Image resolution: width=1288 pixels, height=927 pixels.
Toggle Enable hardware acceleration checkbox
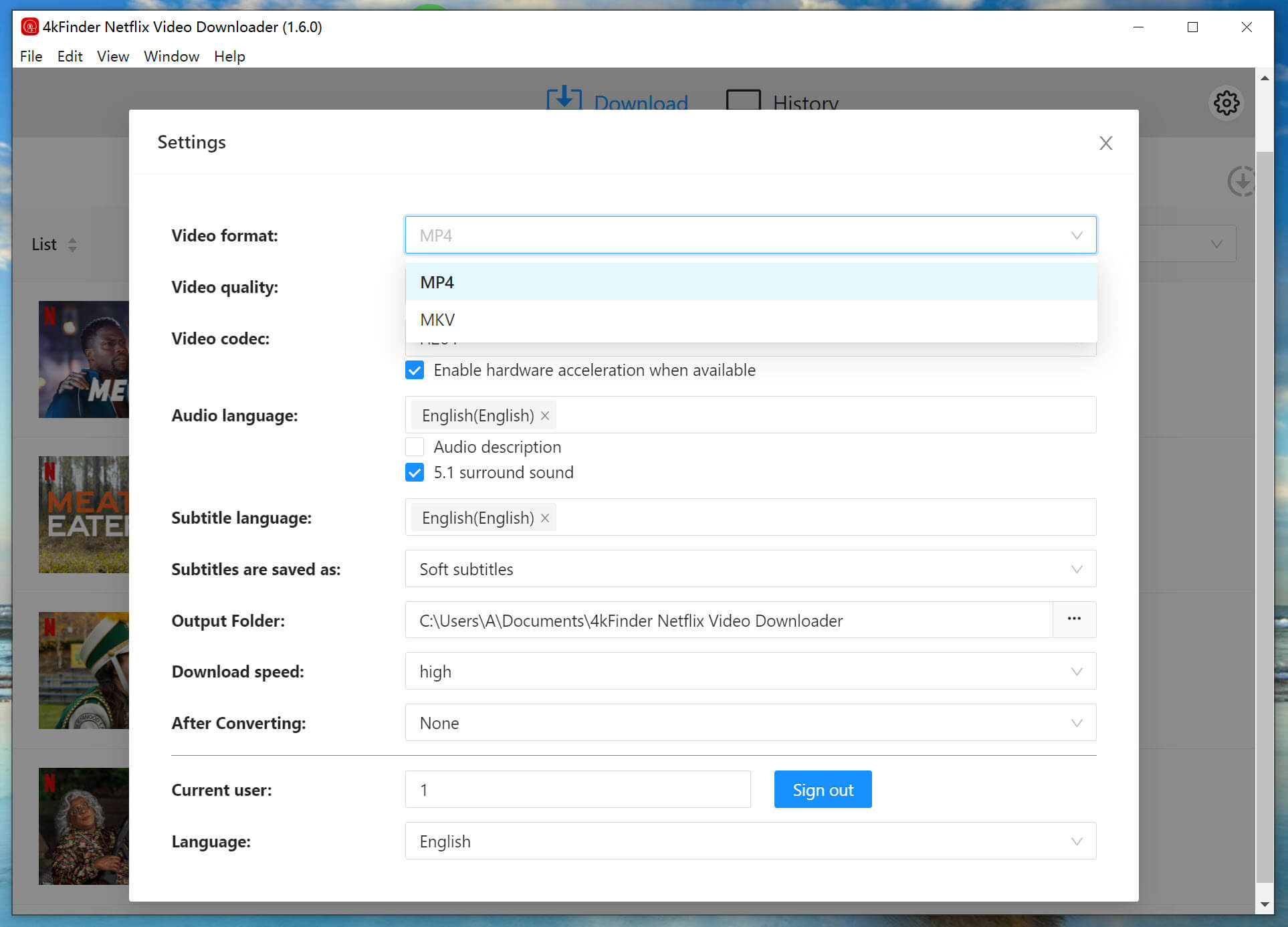click(414, 370)
